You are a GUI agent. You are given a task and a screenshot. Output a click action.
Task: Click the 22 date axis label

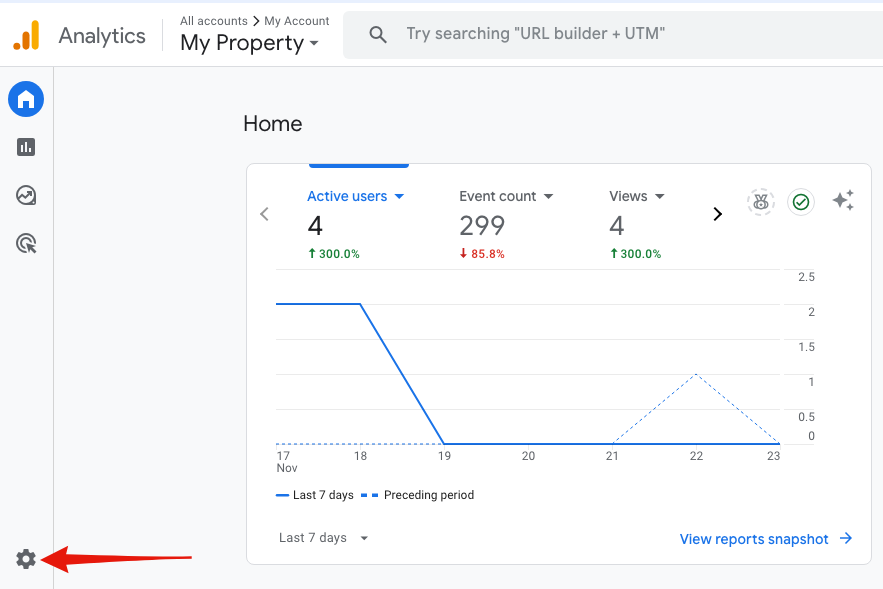coord(696,456)
